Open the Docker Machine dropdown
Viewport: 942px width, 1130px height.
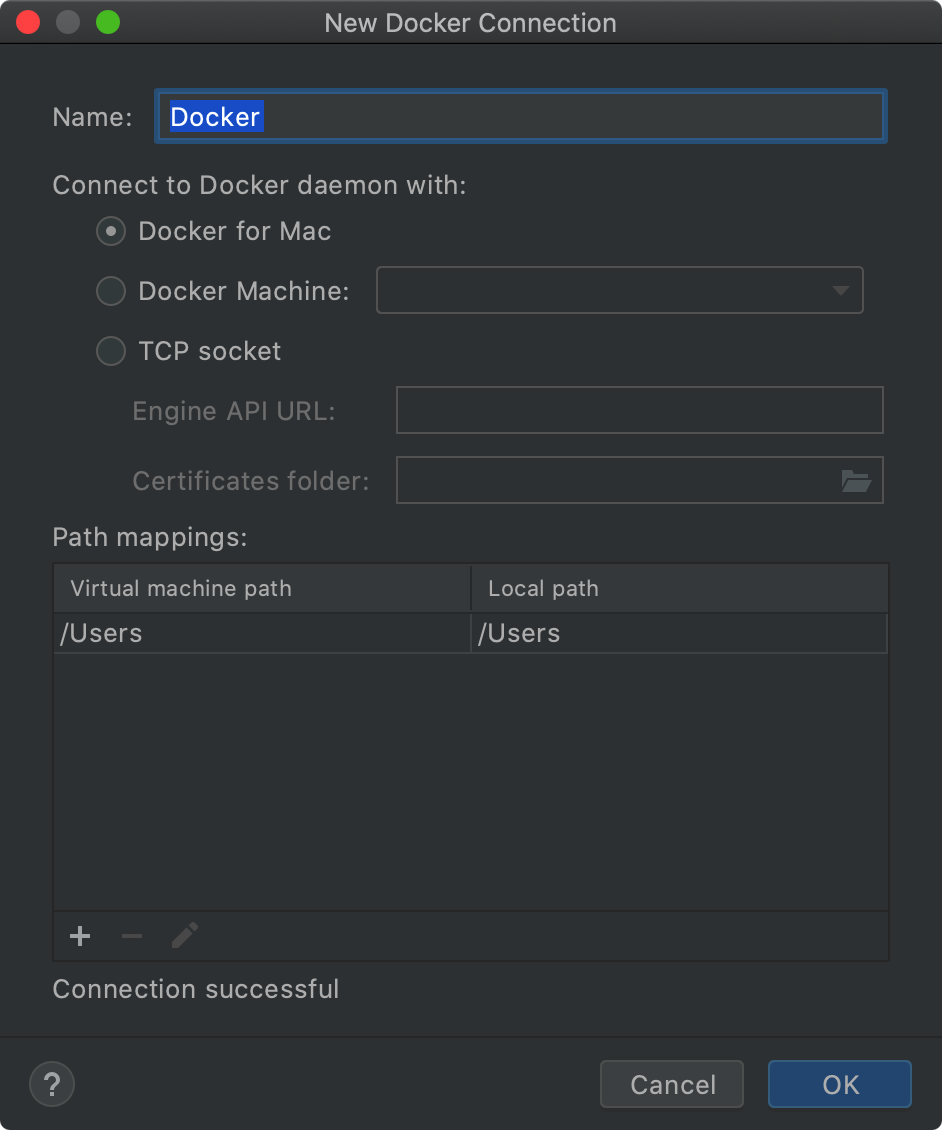pyautogui.click(x=620, y=290)
